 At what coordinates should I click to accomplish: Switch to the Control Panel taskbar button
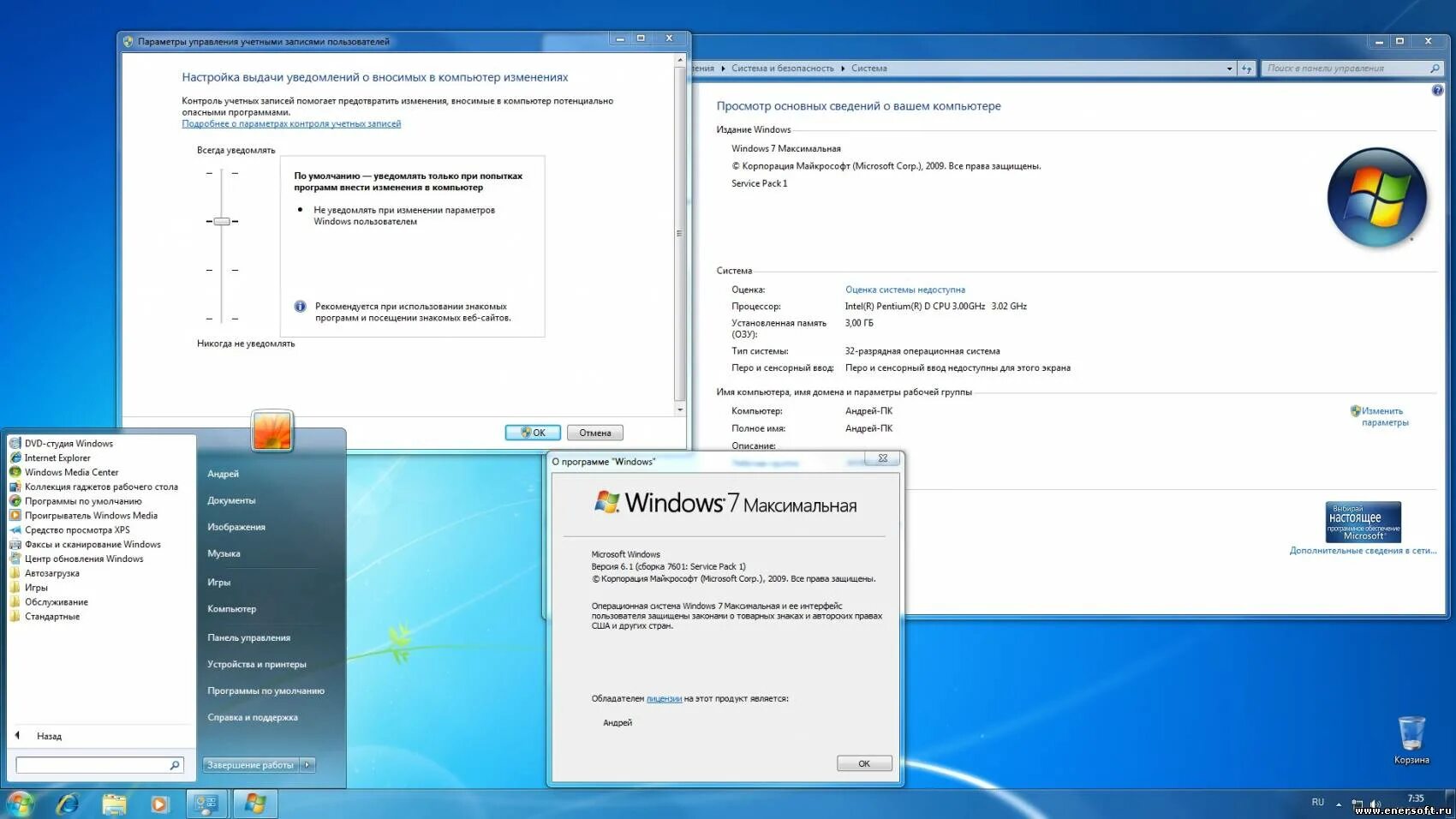[x=206, y=804]
